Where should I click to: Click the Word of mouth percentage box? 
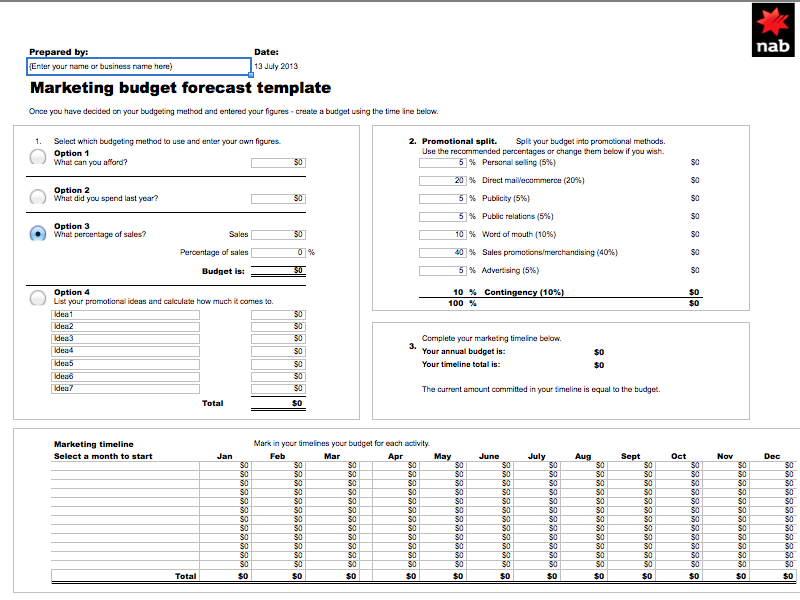[x=443, y=234]
